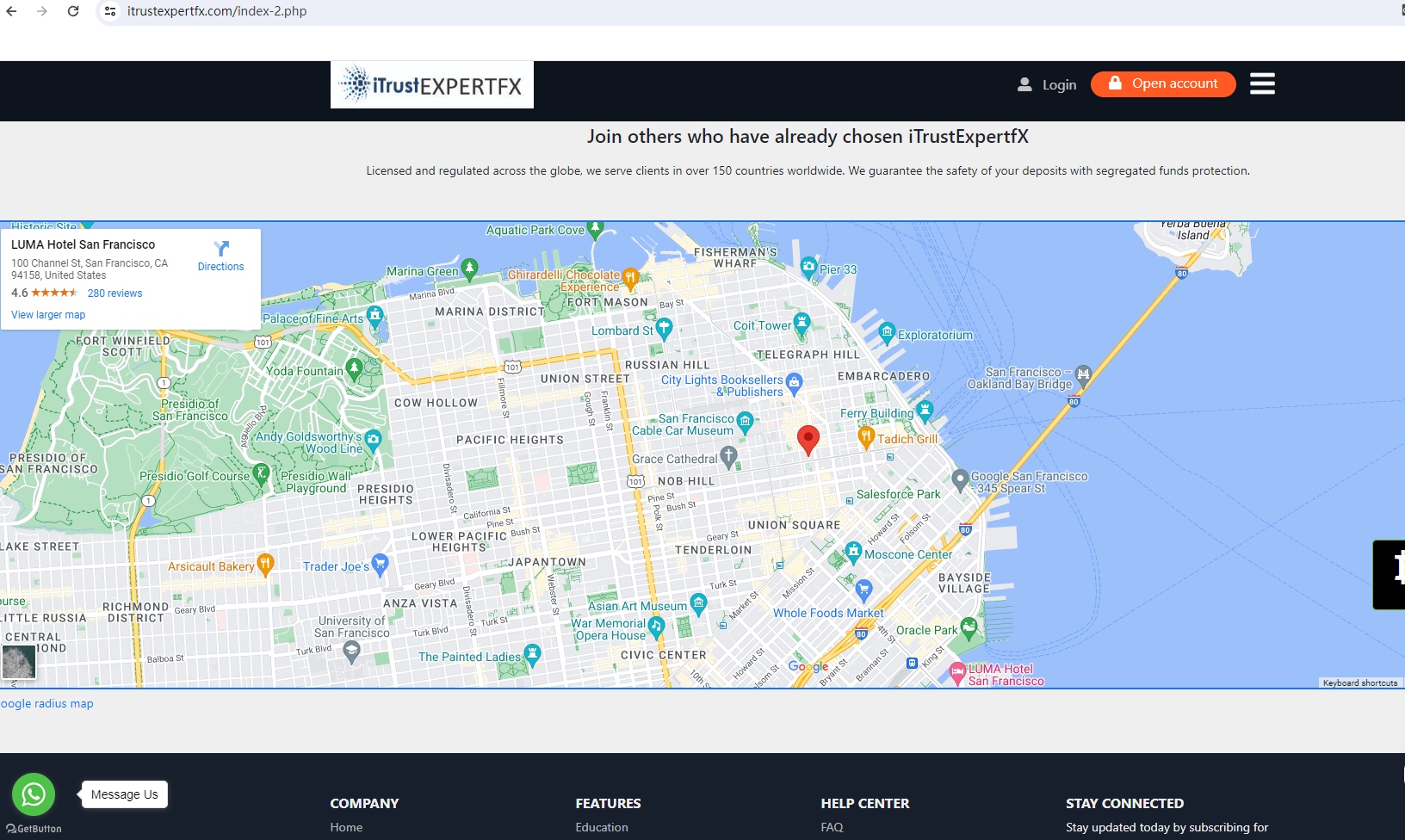Click the Grace Cathedral marker
This screenshot has height=840, width=1405.
(728, 456)
